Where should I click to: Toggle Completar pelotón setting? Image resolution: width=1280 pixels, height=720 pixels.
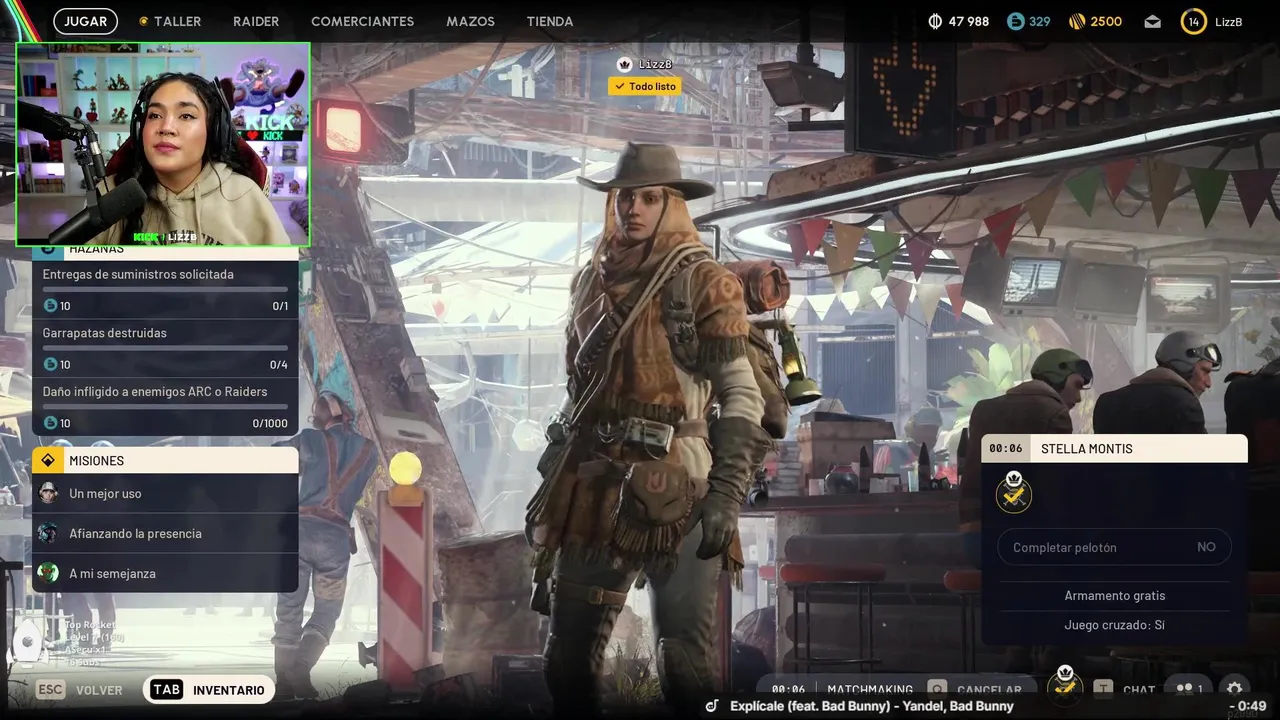click(x=1114, y=547)
